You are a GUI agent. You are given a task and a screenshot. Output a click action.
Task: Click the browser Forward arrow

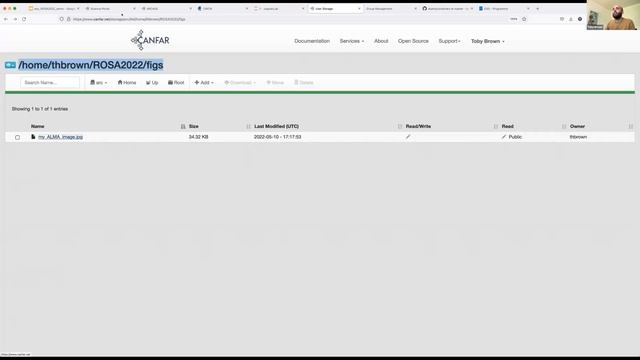15,19
